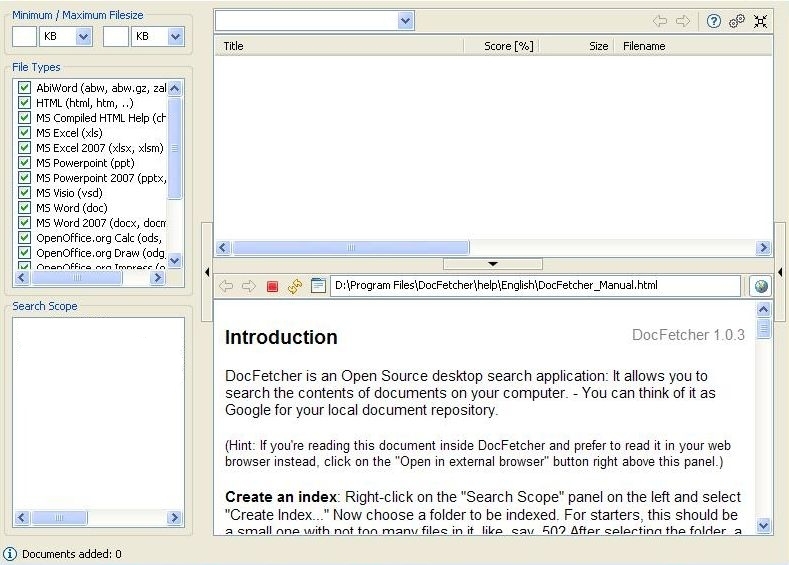
Task: Open the search query dropdown
Action: click(405, 21)
